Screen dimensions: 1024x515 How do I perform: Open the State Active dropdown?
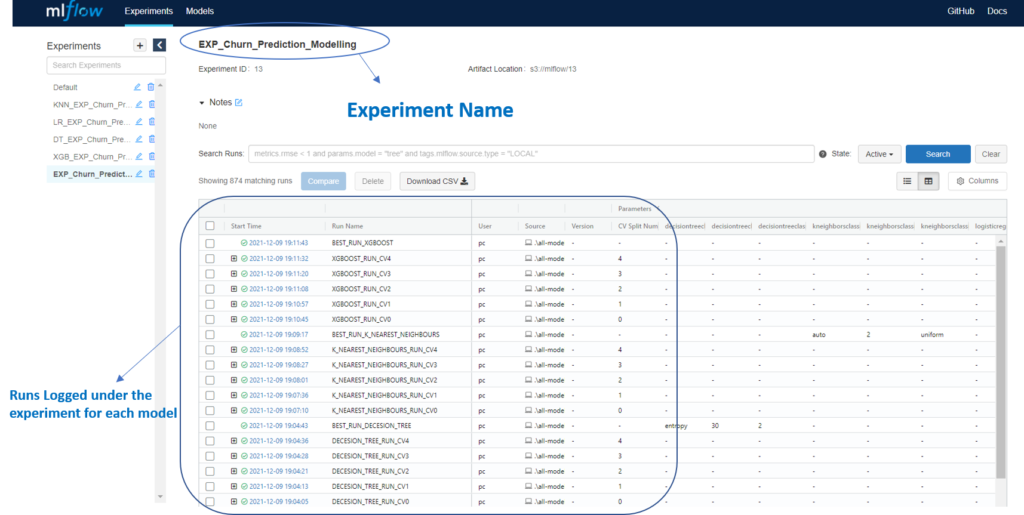point(879,154)
